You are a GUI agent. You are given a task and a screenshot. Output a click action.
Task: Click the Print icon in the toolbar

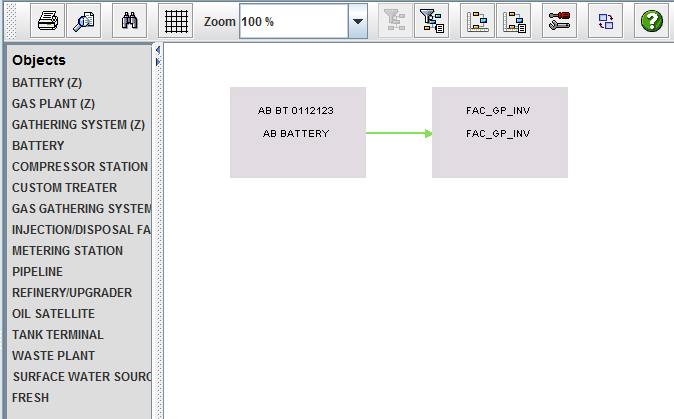[x=48, y=21]
